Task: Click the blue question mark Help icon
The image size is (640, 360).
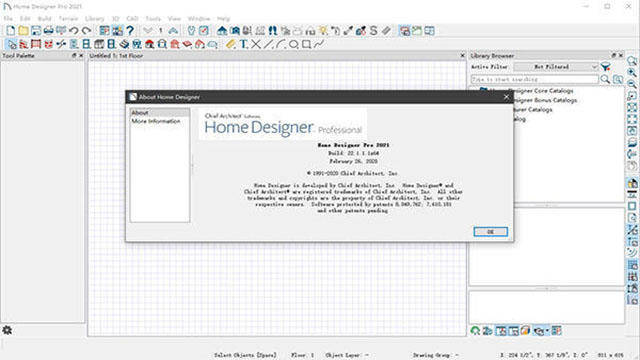Action: (x=130, y=31)
